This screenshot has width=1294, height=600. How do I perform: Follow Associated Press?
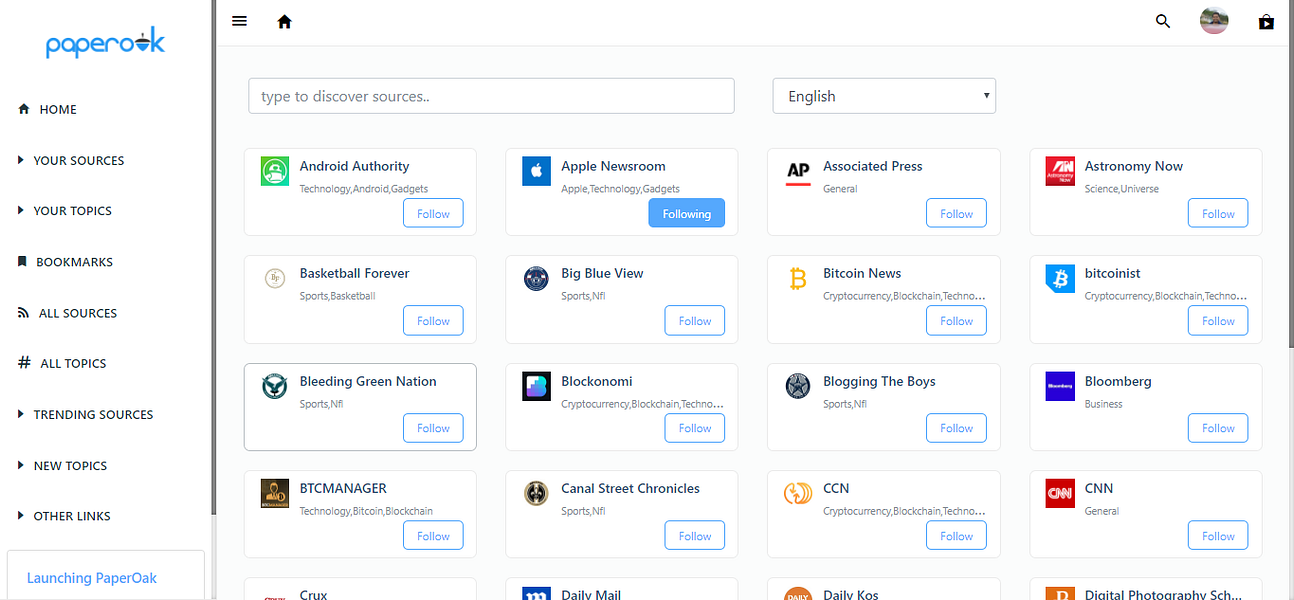956,213
